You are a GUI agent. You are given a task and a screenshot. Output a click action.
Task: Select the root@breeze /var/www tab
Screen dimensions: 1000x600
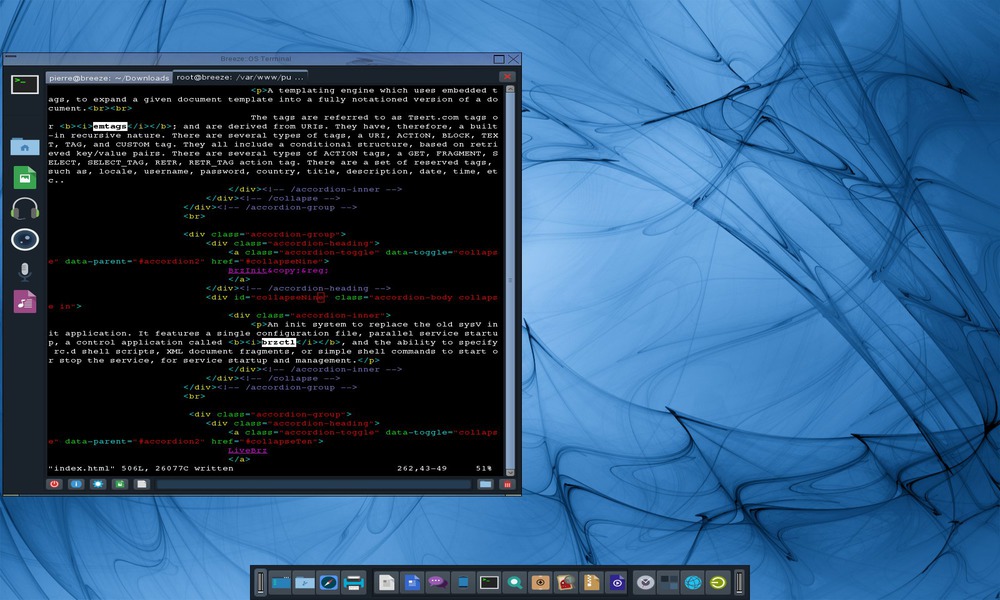tap(240, 77)
